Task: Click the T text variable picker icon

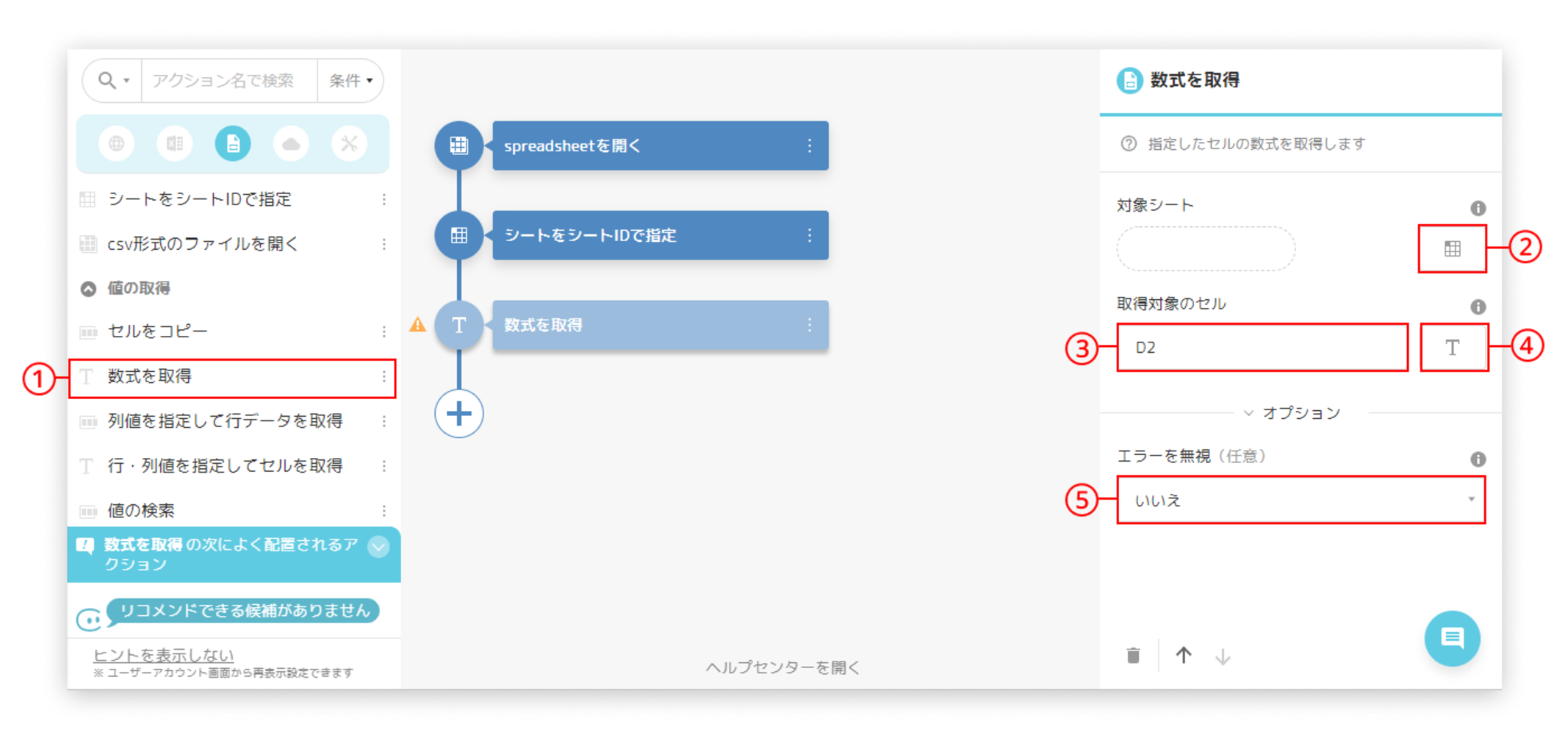Action: 1453,347
